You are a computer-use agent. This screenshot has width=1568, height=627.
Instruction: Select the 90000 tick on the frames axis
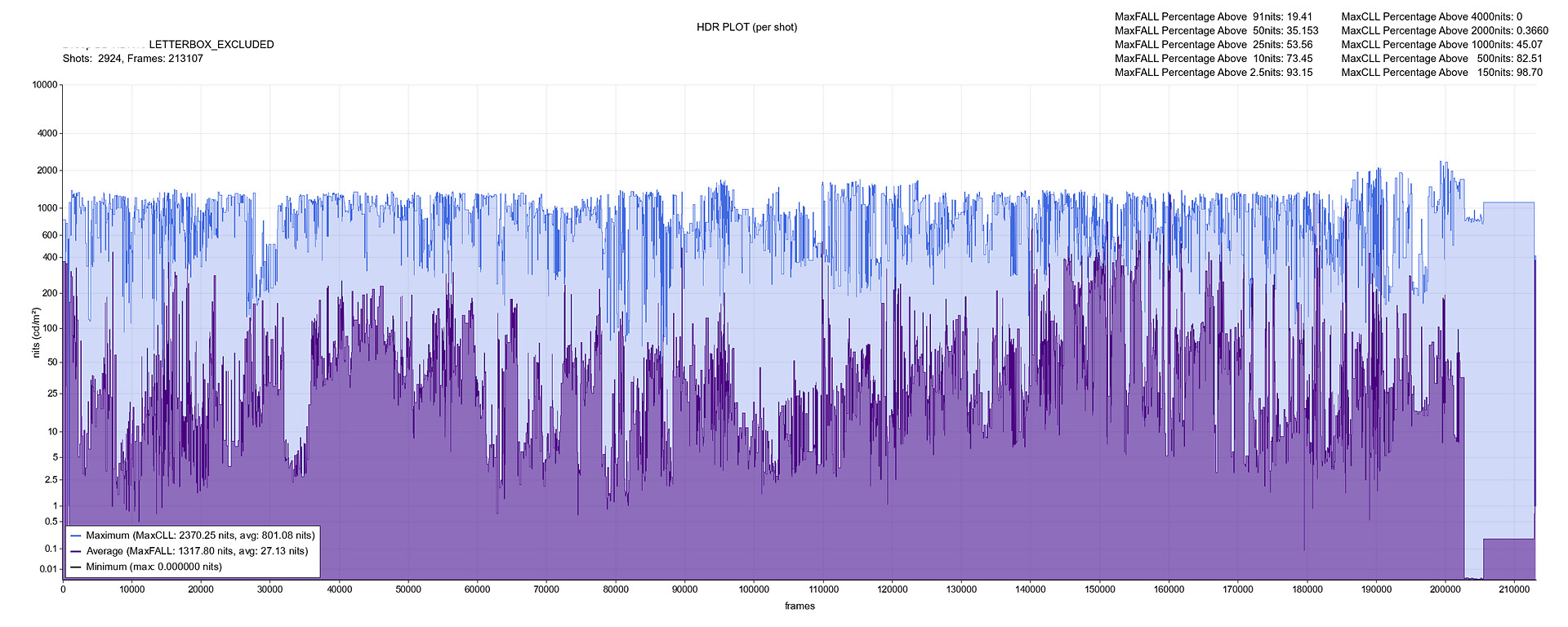point(685,589)
